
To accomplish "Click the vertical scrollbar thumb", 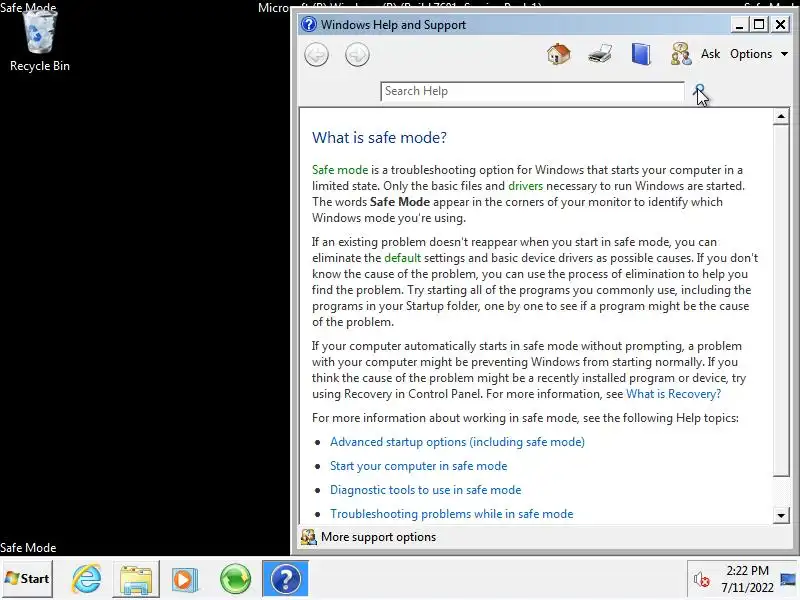I will tap(781, 301).
